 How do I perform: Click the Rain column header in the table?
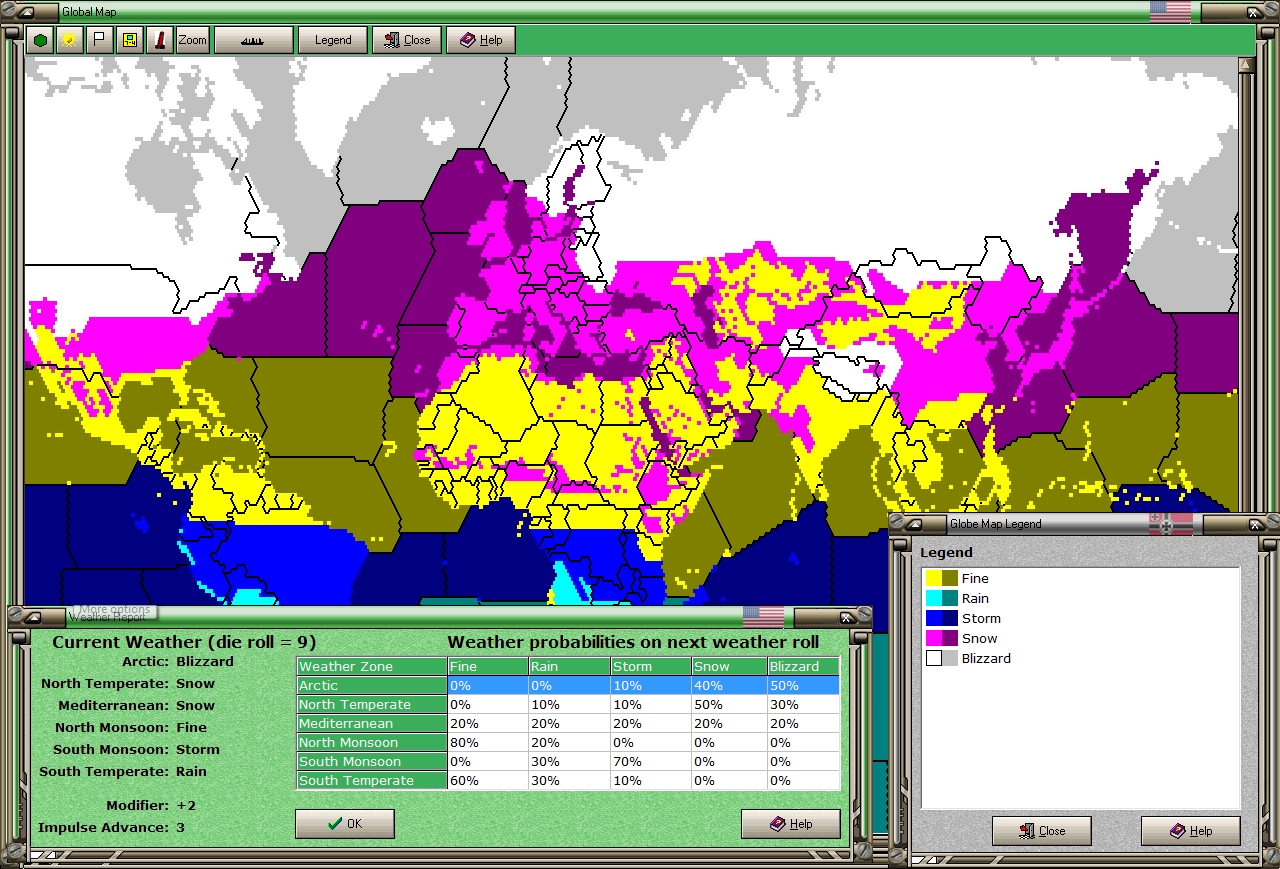click(x=569, y=667)
